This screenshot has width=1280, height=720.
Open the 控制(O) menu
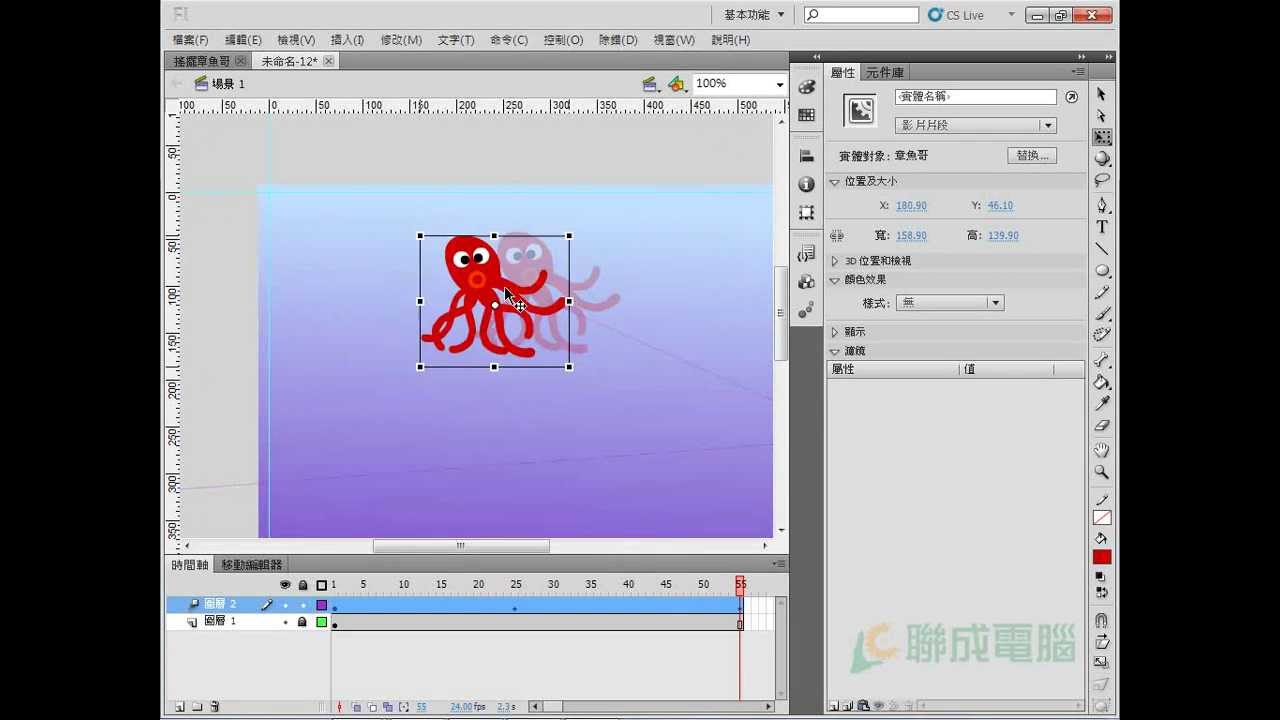pyautogui.click(x=563, y=40)
